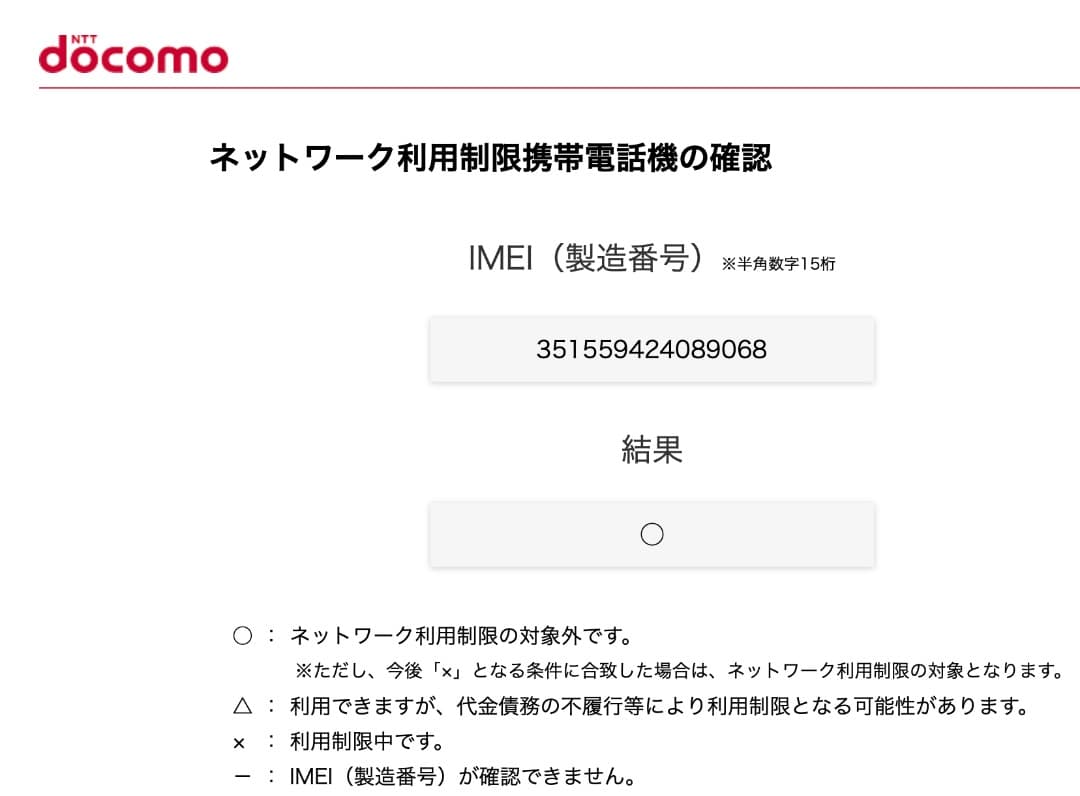Click the ※半角数字15桁 note

point(778,264)
